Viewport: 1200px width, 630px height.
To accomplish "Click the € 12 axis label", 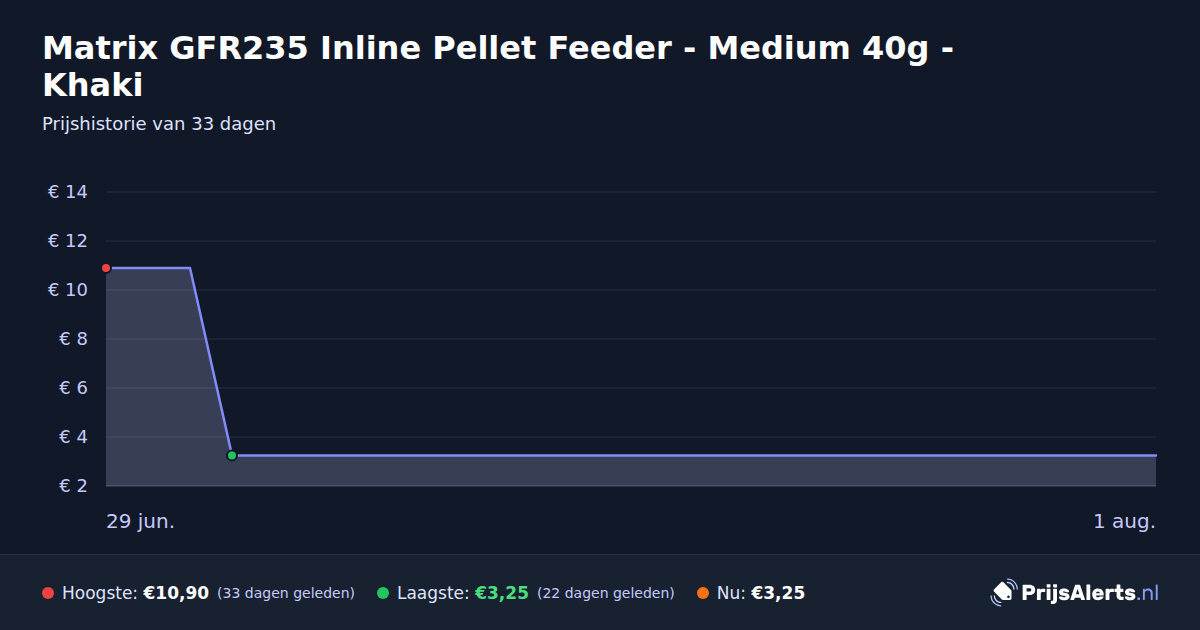I will coord(68,241).
